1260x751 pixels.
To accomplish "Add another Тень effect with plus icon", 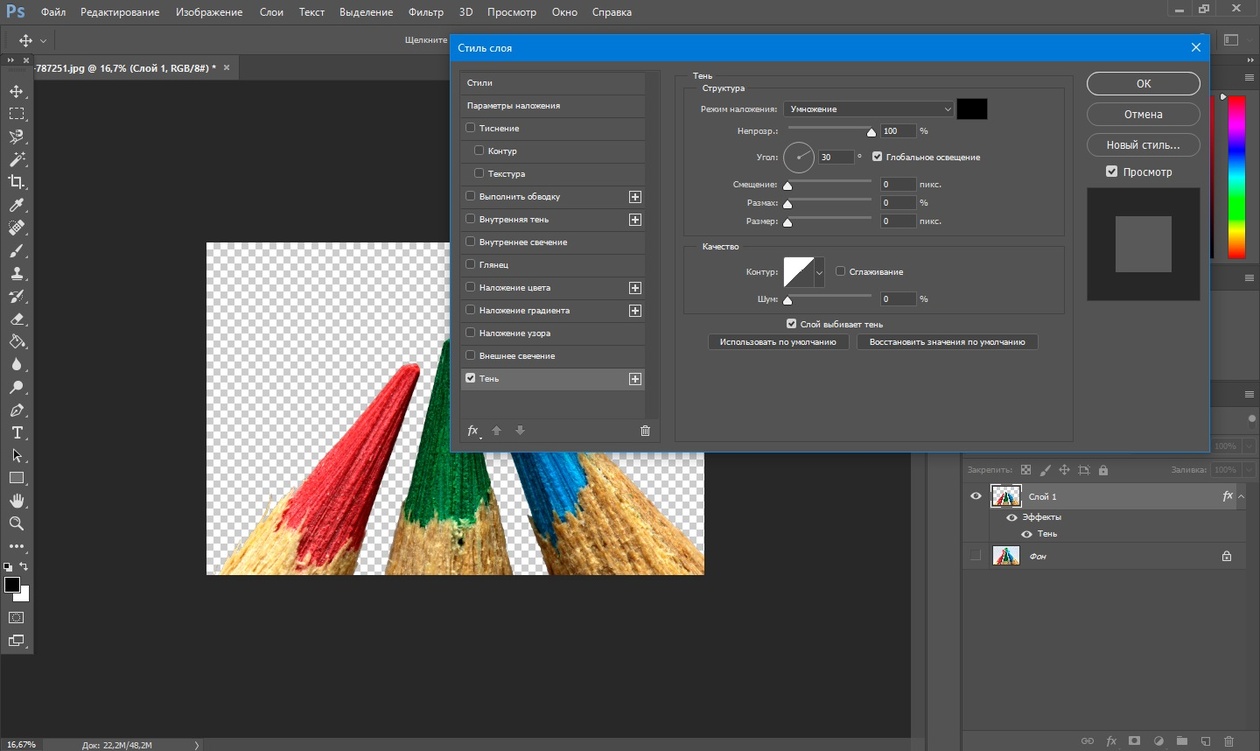I will coord(634,379).
